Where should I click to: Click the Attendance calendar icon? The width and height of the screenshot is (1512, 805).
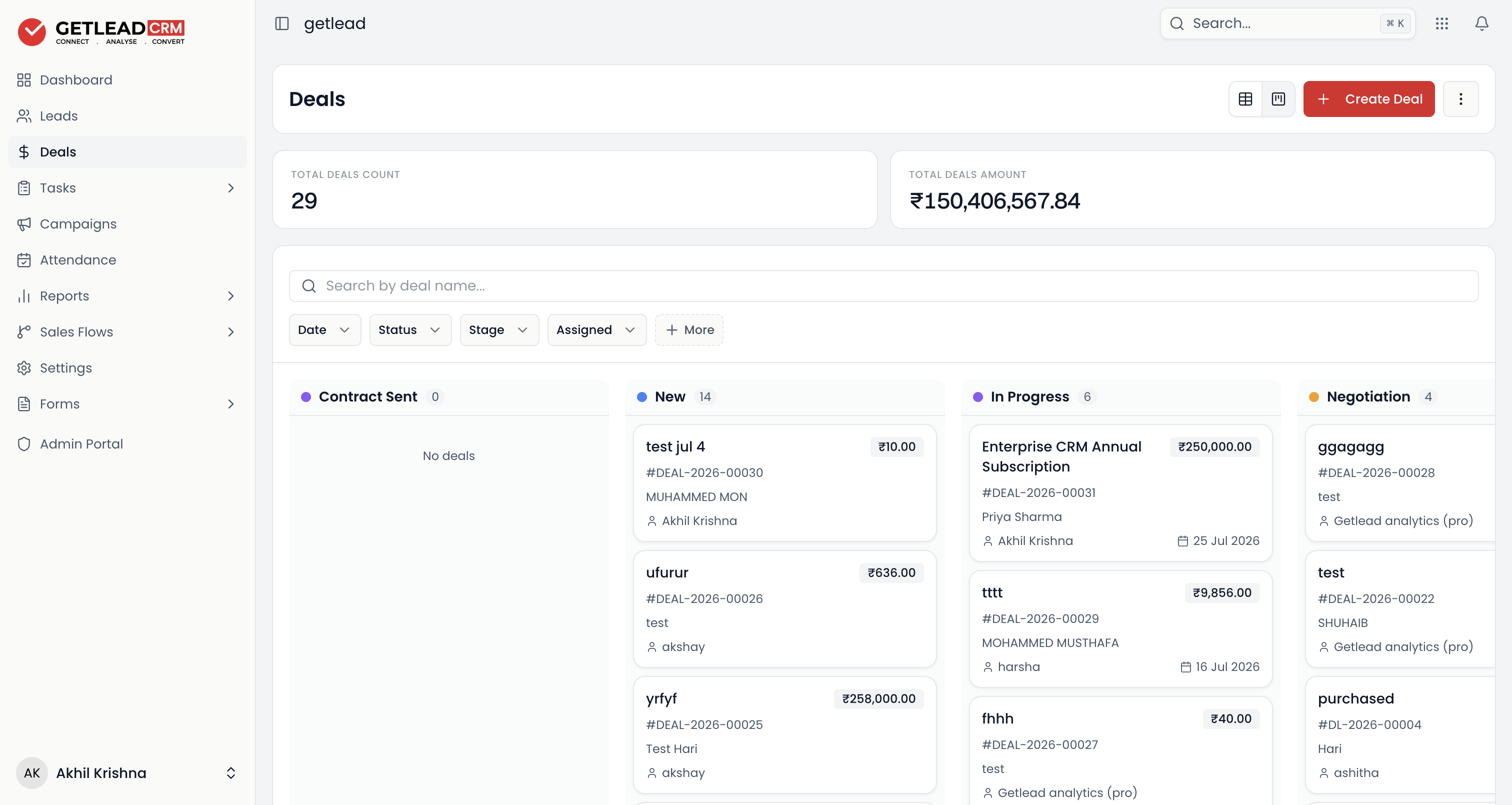click(x=23, y=259)
